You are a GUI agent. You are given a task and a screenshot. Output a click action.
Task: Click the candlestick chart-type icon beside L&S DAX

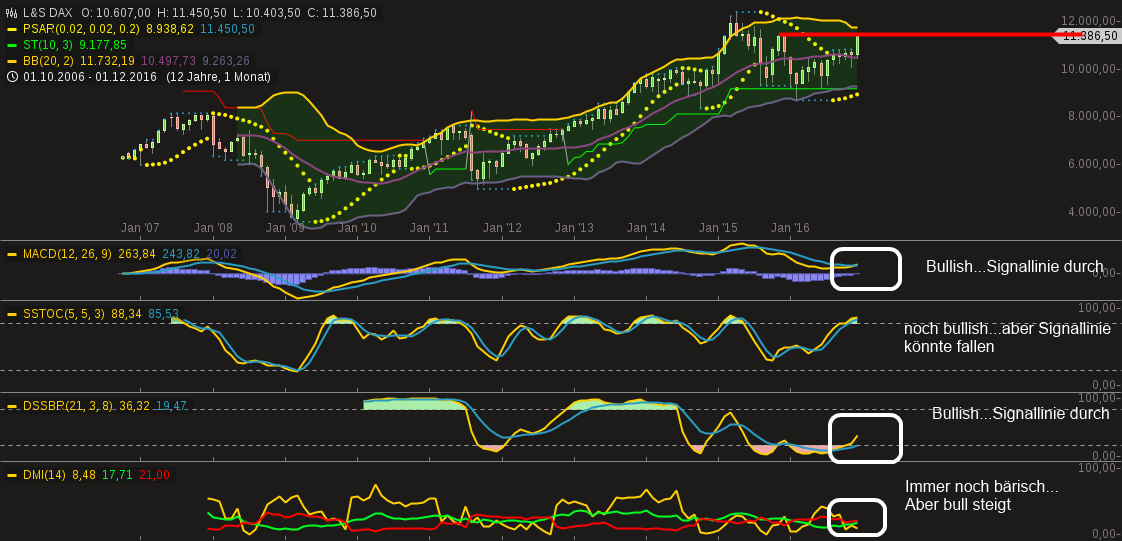click(11, 13)
